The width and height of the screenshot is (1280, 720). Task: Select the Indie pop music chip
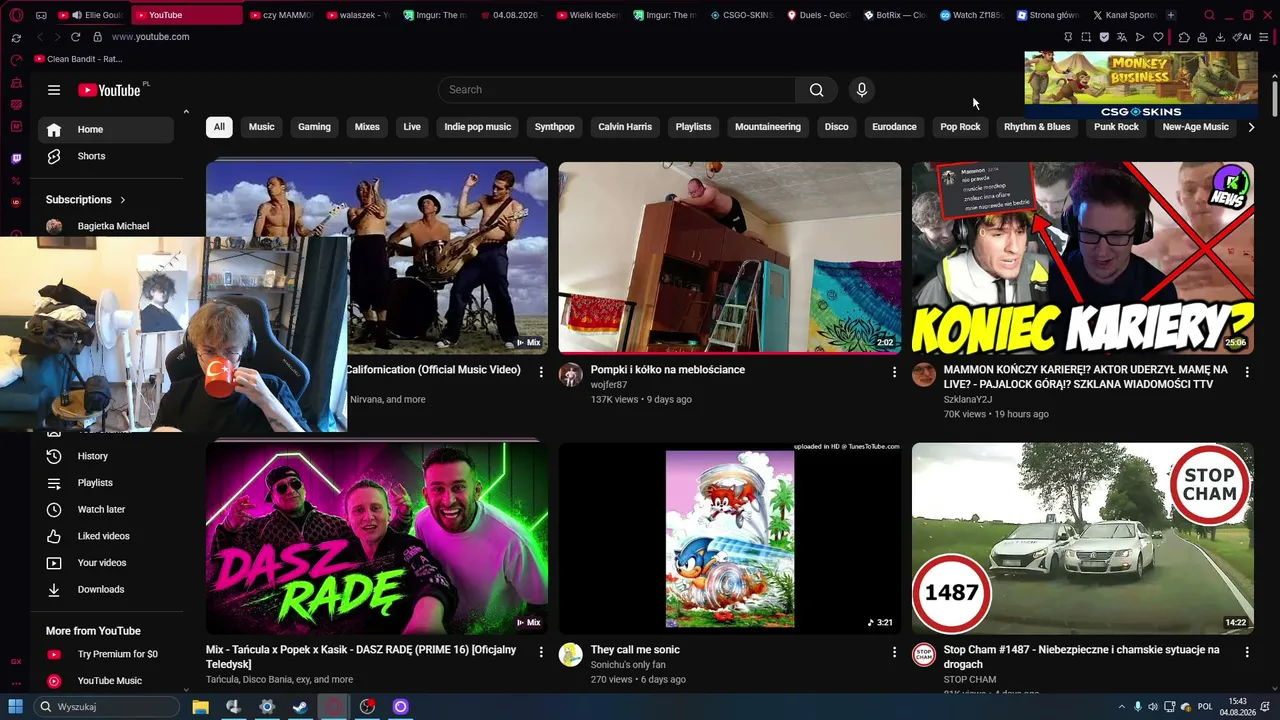[x=478, y=127]
